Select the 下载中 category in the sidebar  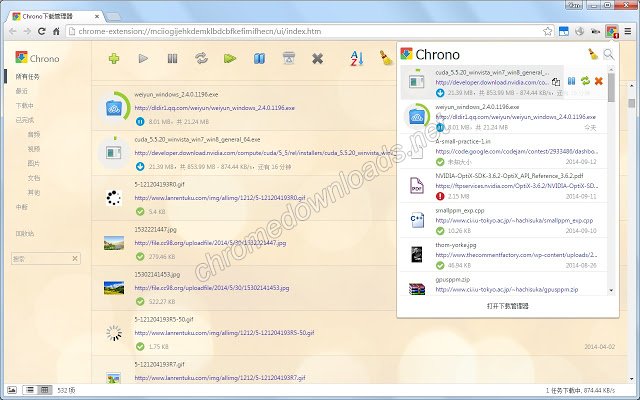pyautogui.click(x=24, y=105)
